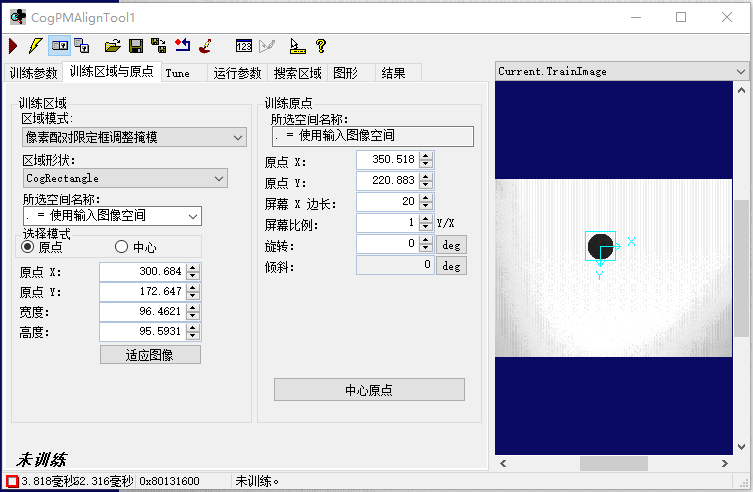Toggle the local image display icon
Viewport: 753px width, 492px height.
click(x=60, y=46)
